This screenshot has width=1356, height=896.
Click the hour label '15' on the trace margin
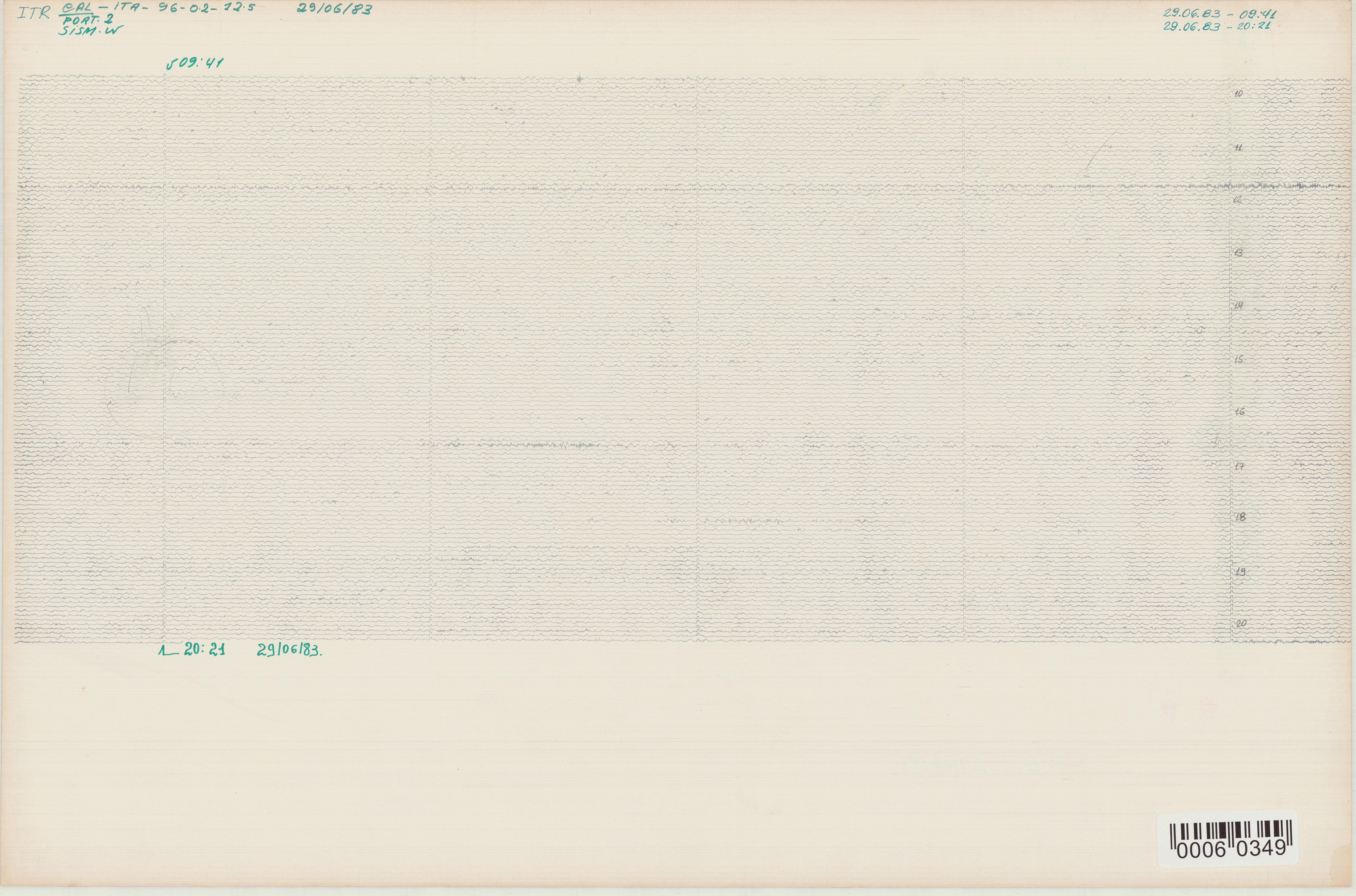[x=1239, y=360]
